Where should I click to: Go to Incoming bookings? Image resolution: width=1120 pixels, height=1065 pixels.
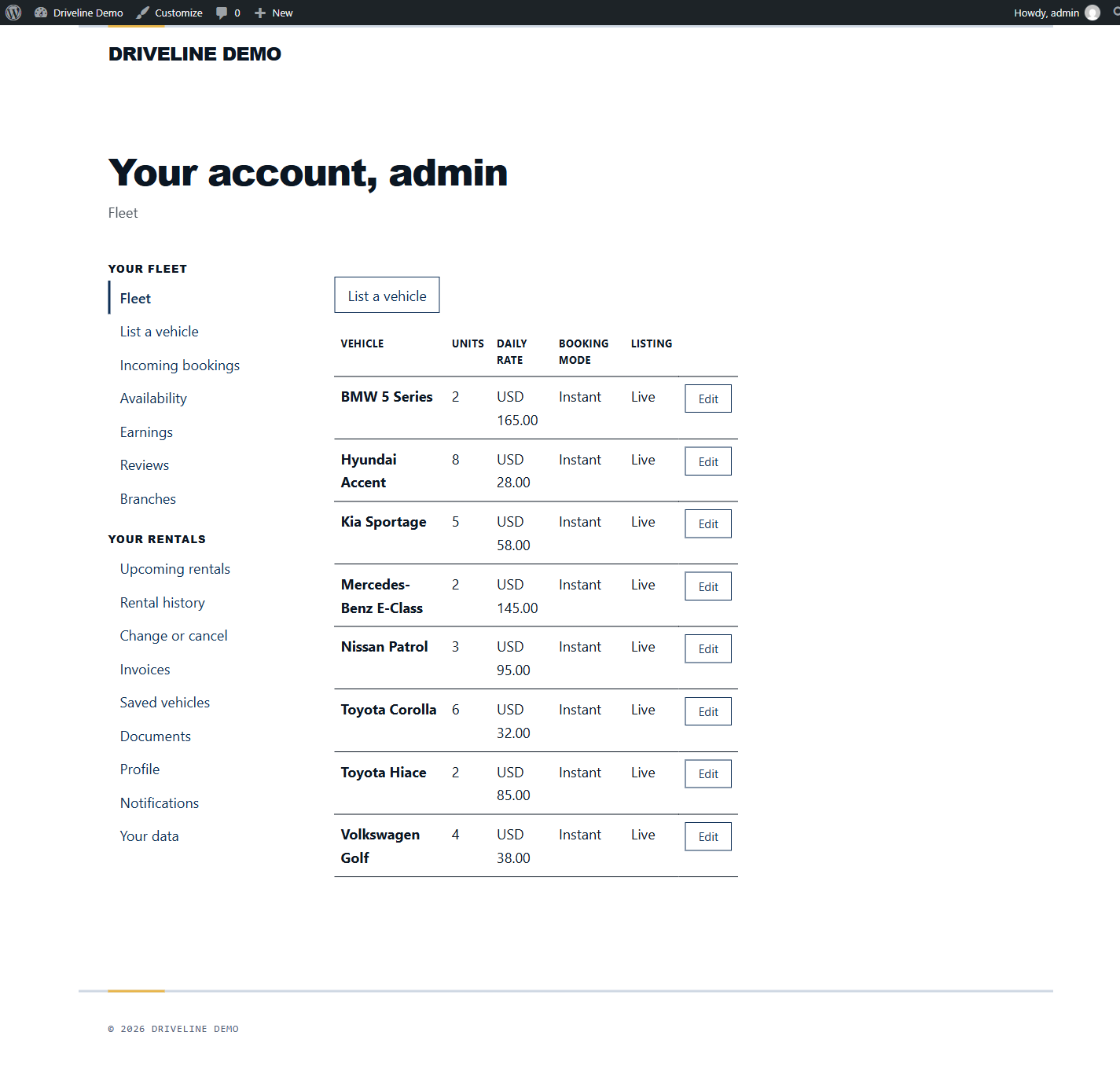pyautogui.click(x=180, y=365)
